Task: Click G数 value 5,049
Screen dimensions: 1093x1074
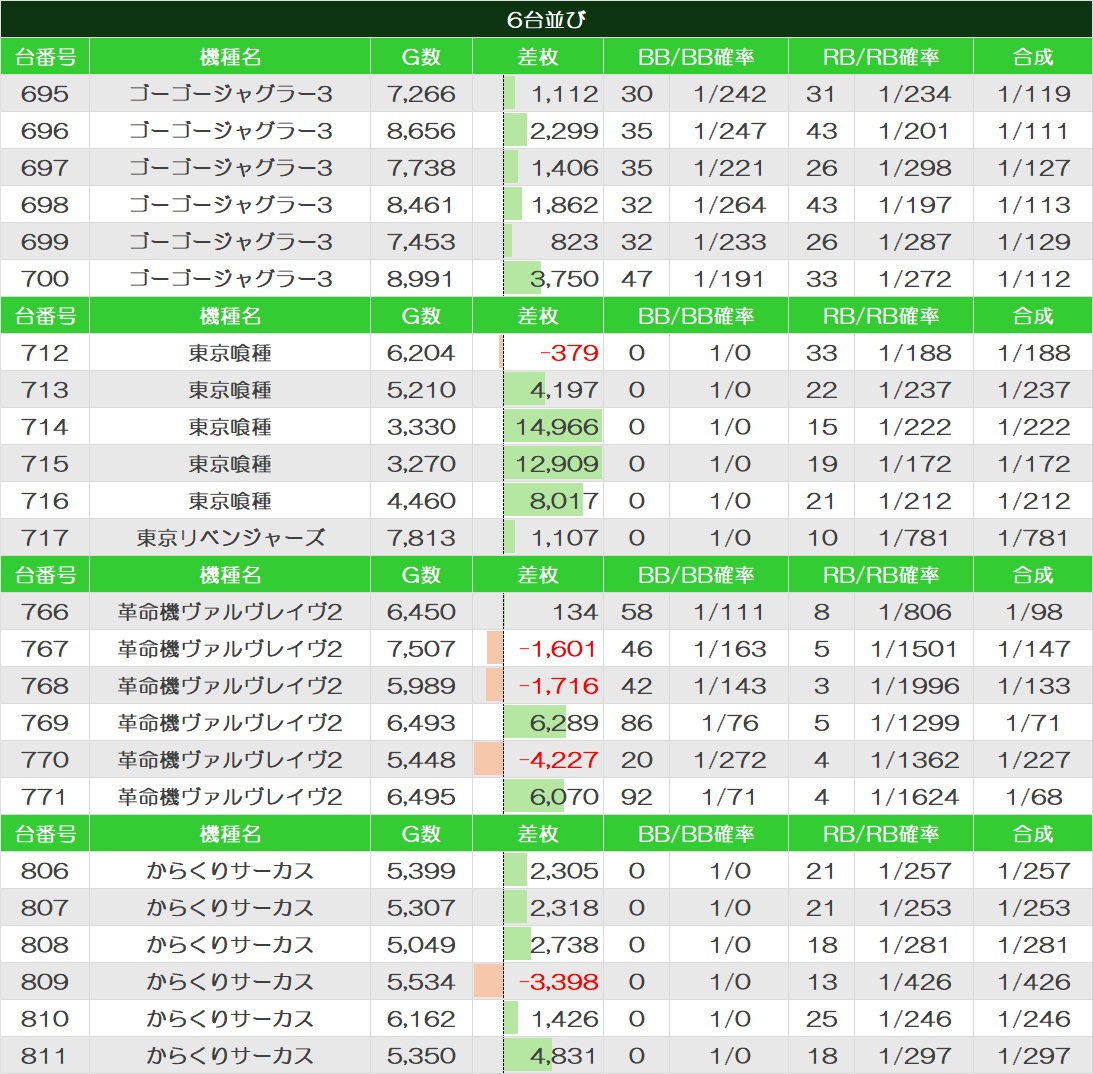Action: [421, 944]
